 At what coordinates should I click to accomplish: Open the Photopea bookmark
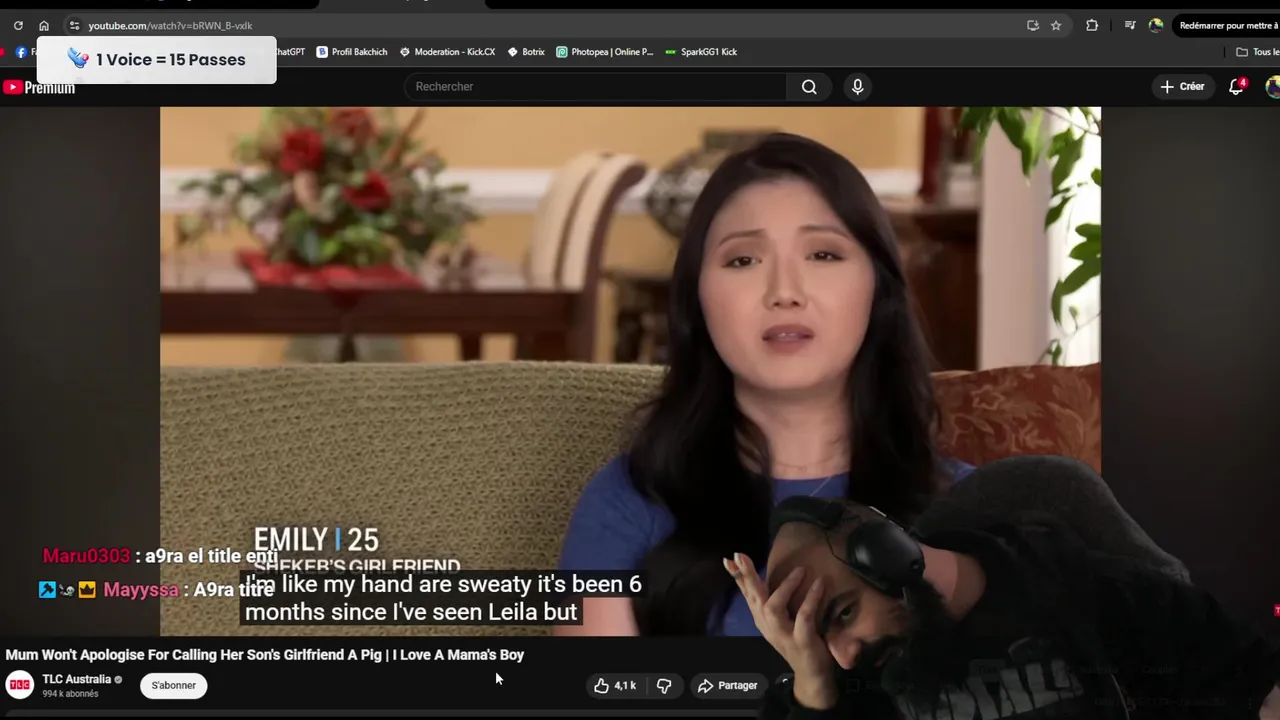pyautogui.click(x=605, y=52)
